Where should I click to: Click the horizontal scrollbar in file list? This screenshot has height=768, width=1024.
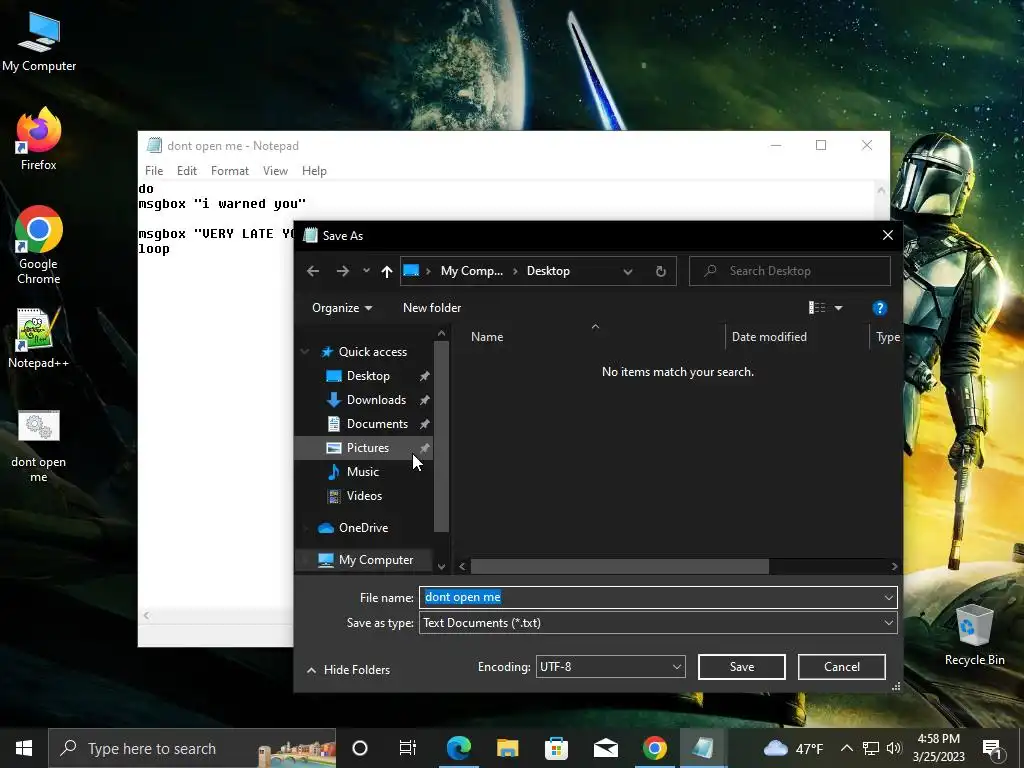pyautogui.click(x=619, y=566)
